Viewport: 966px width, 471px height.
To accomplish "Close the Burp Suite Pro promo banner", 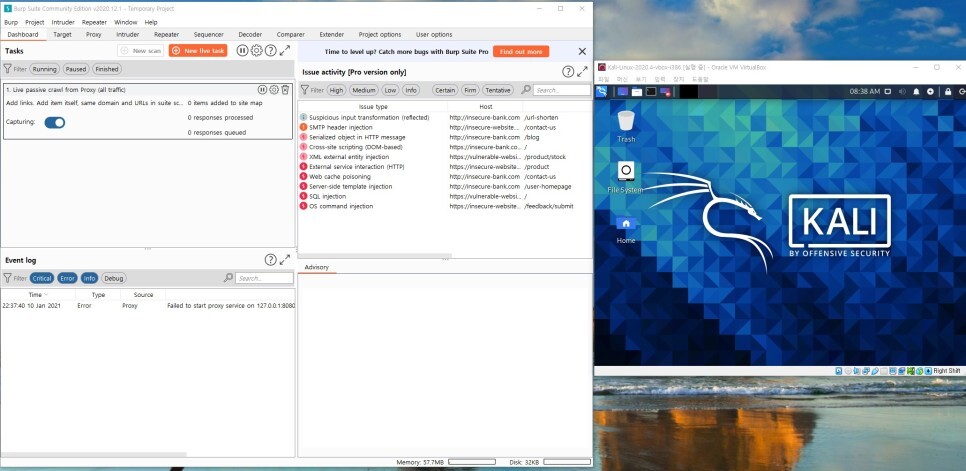I will 582,52.
